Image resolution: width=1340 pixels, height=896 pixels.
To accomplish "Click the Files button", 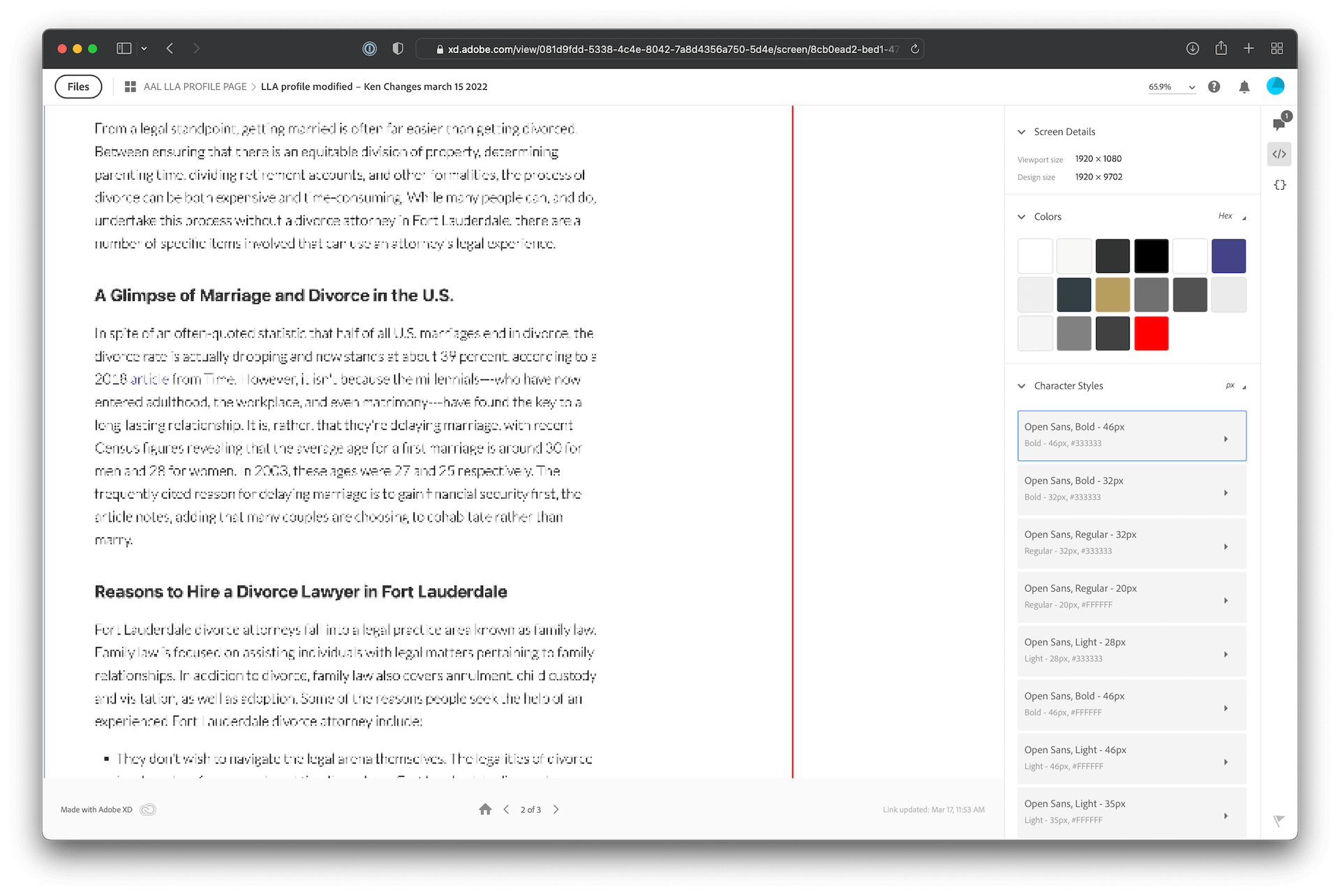I will 78,87.
